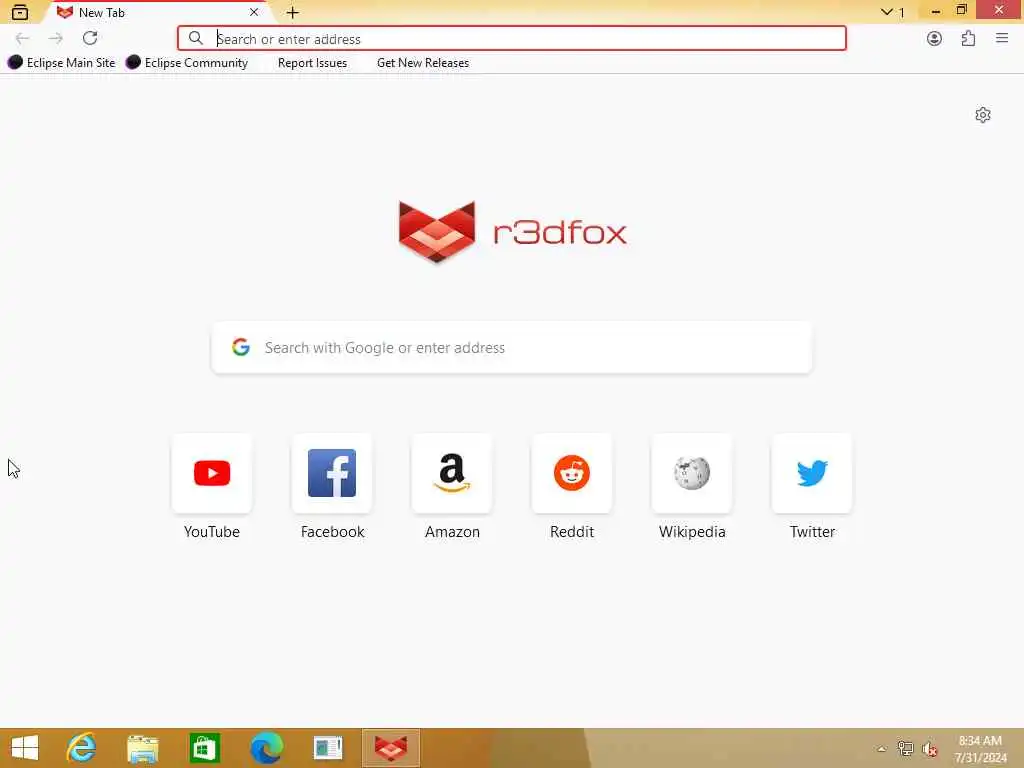Open the Report Issues bookmark
1024x768 pixels.
(x=312, y=63)
